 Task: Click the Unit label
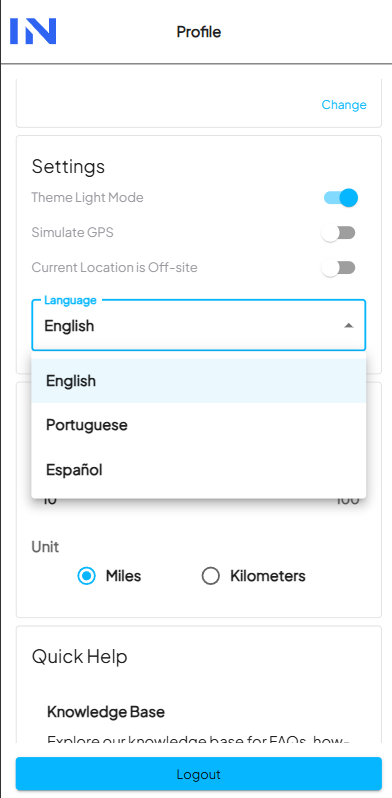coord(45,547)
